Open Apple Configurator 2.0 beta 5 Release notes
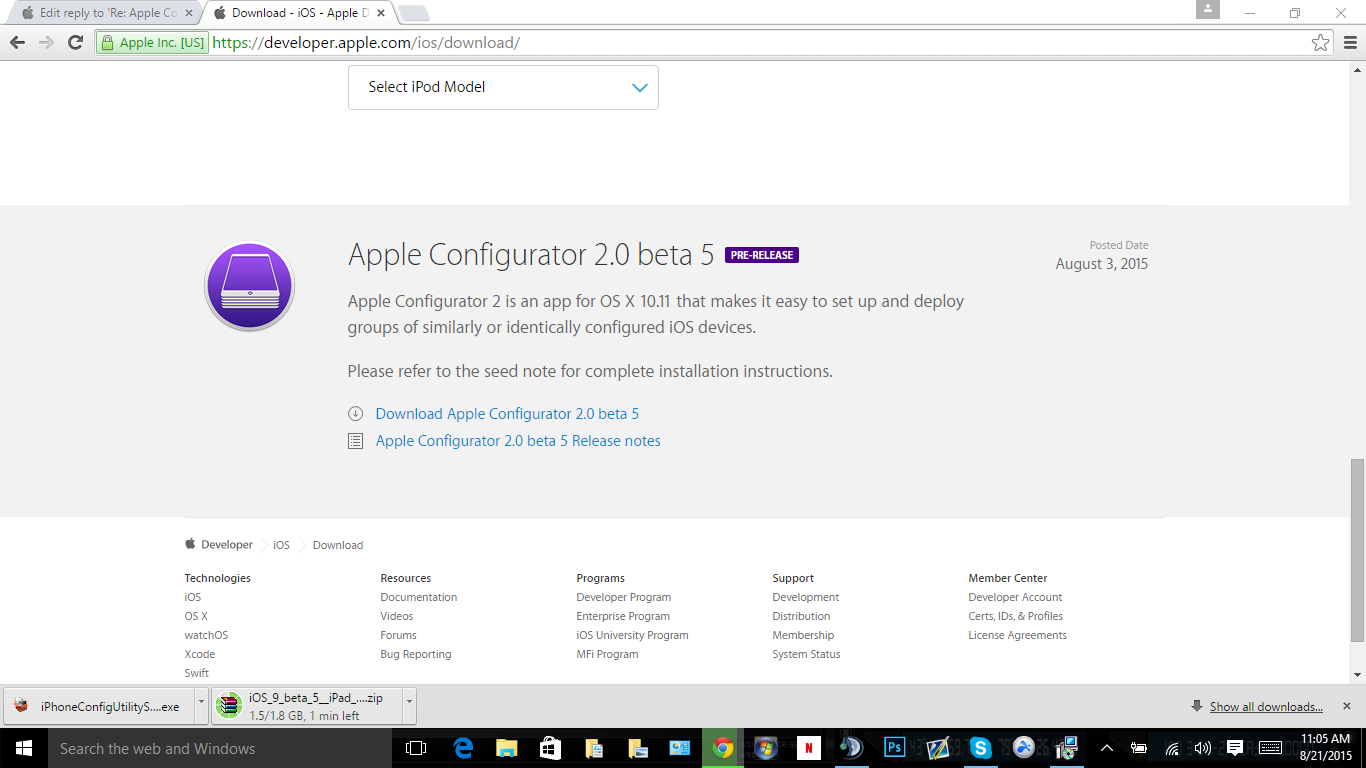The image size is (1366, 768). click(518, 441)
